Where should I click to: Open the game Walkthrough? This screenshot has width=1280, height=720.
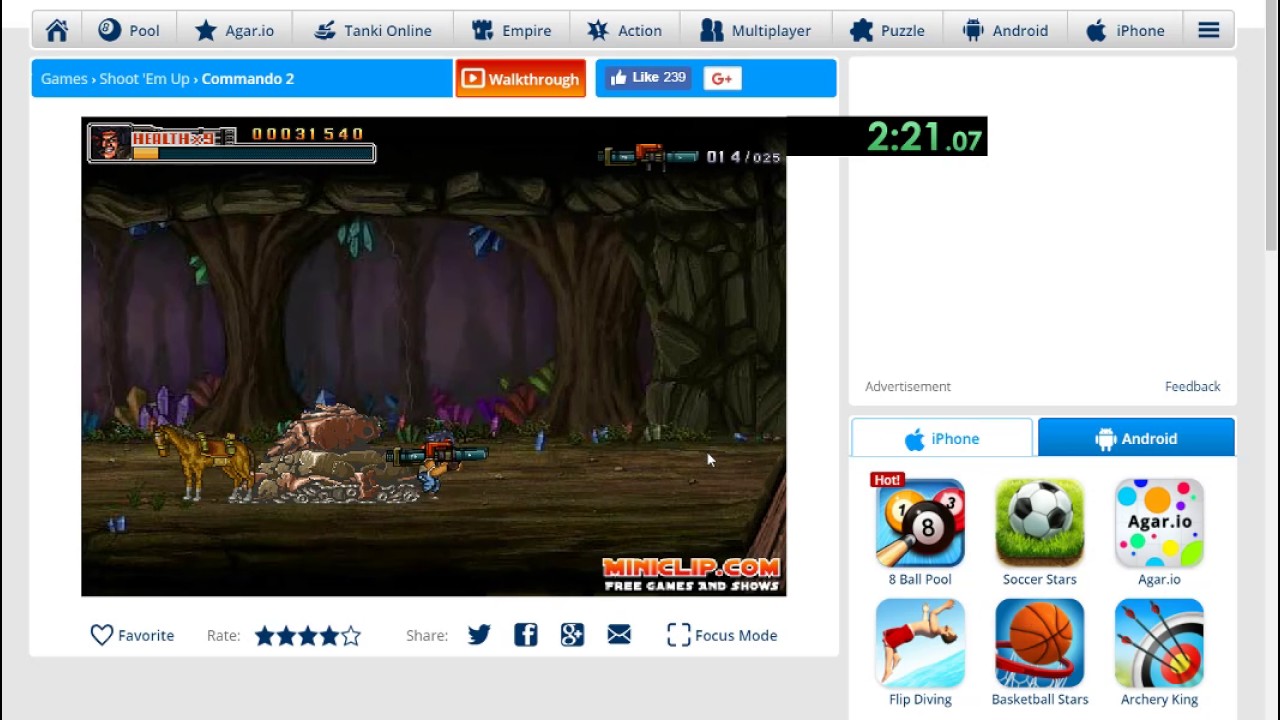click(x=521, y=79)
